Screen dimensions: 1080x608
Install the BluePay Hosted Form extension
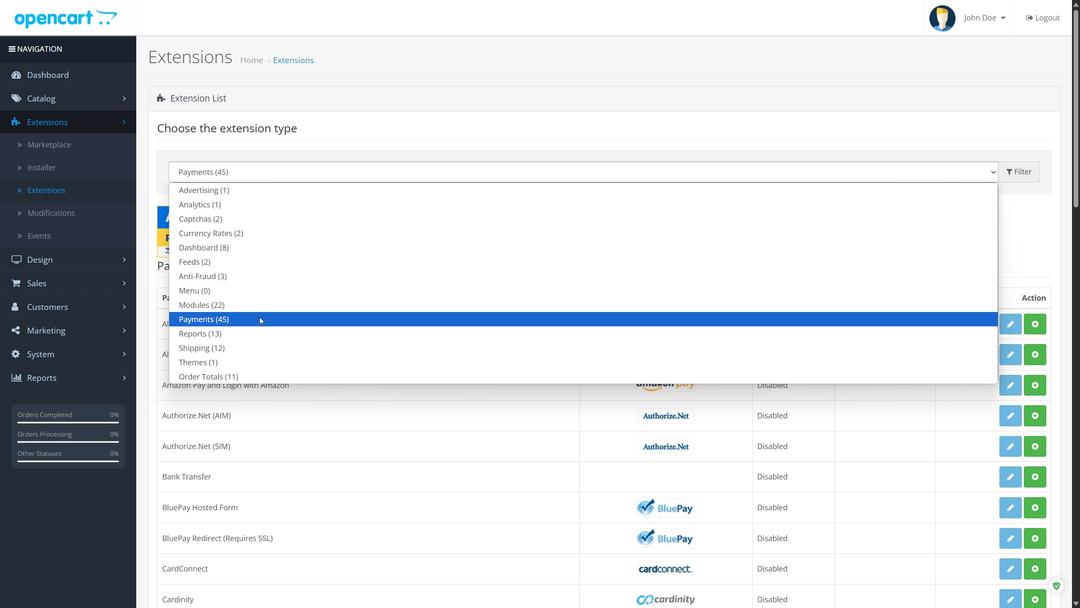click(x=1035, y=508)
